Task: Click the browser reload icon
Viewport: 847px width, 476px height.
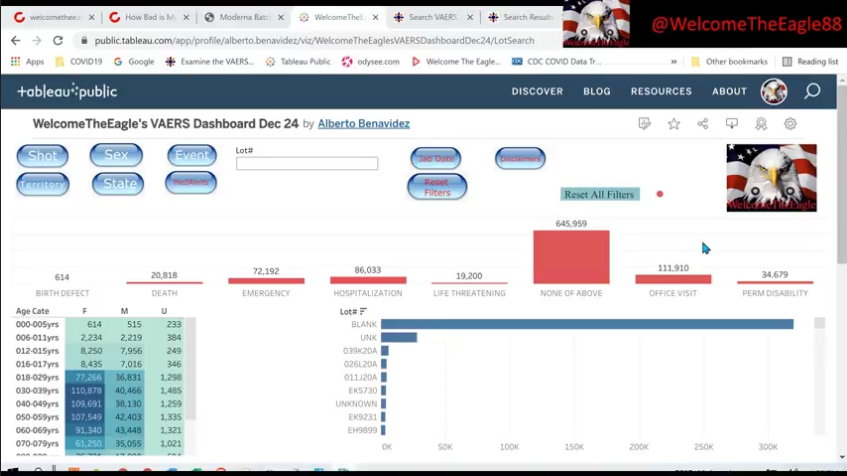Action: [58, 40]
